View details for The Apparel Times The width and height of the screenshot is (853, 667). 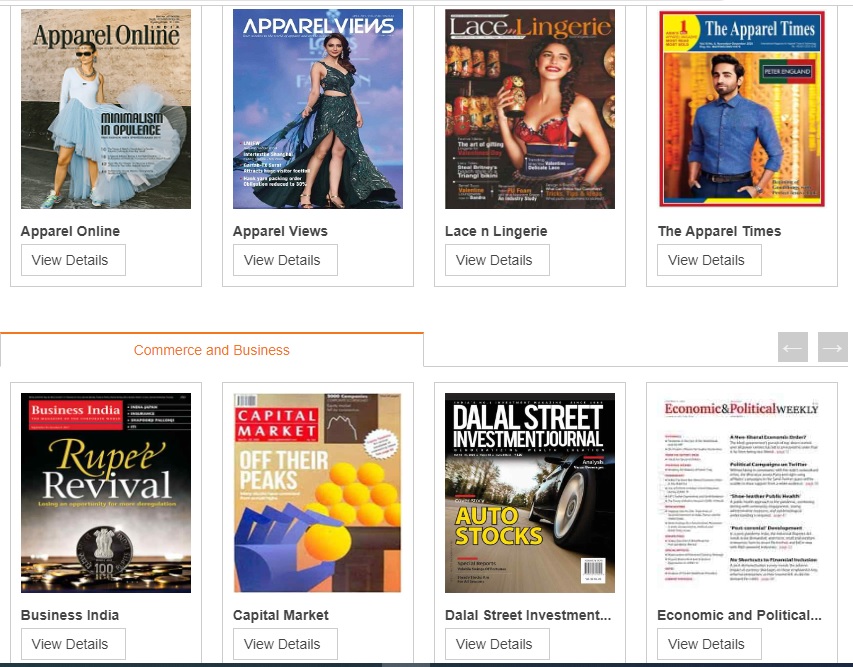pyautogui.click(x=709, y=260)
